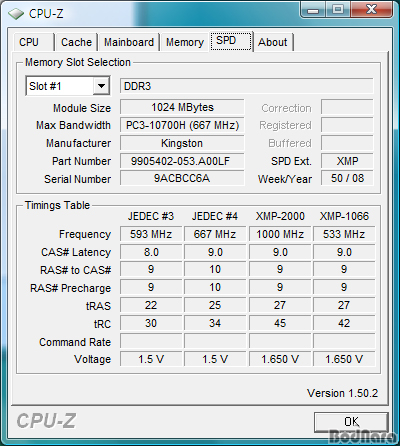
Task: Expand the Slot #1 dropdown arrow
Action: 101,86
